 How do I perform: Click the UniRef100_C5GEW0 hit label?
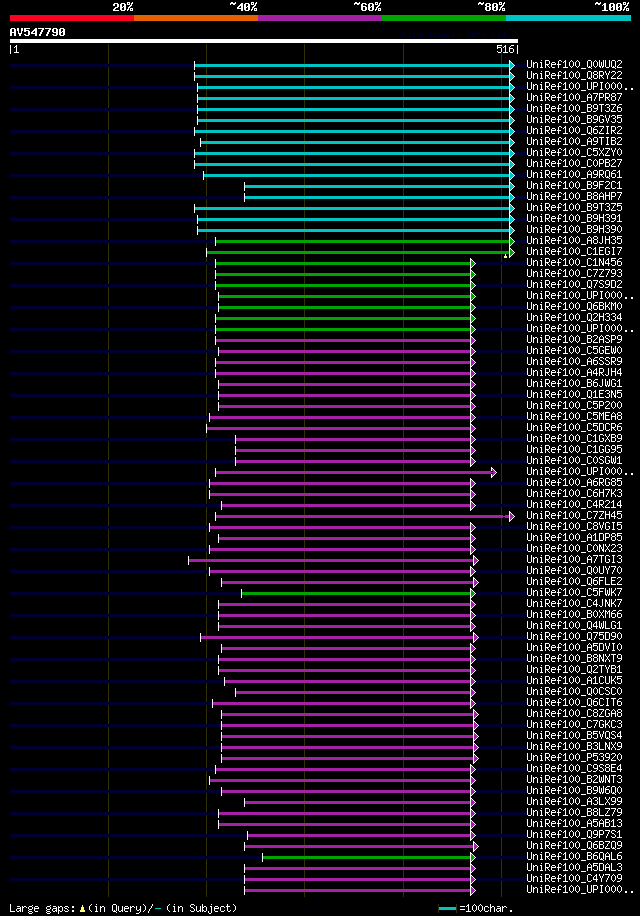point(574,351)
